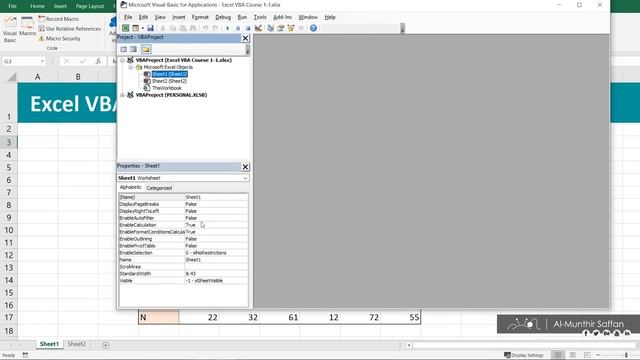Switch to Sheet2 worksheet tab in Excel
Image resolution: width=640 pixels, height=360 pixels.
click(77, 344)
